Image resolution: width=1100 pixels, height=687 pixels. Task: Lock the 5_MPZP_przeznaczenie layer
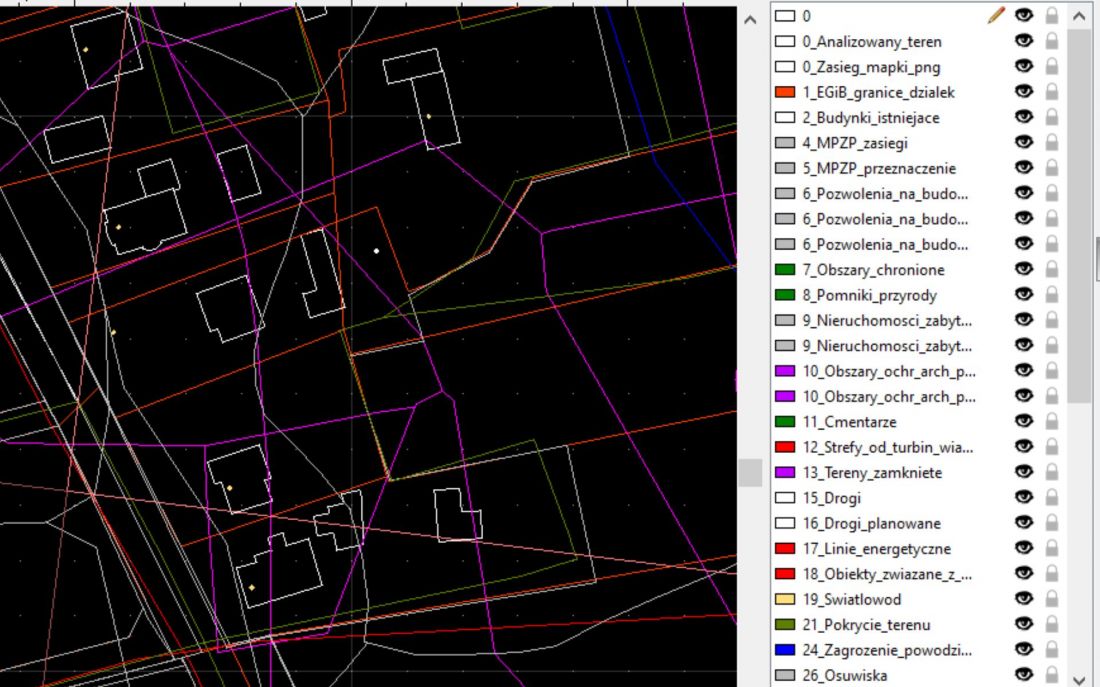1052,168
